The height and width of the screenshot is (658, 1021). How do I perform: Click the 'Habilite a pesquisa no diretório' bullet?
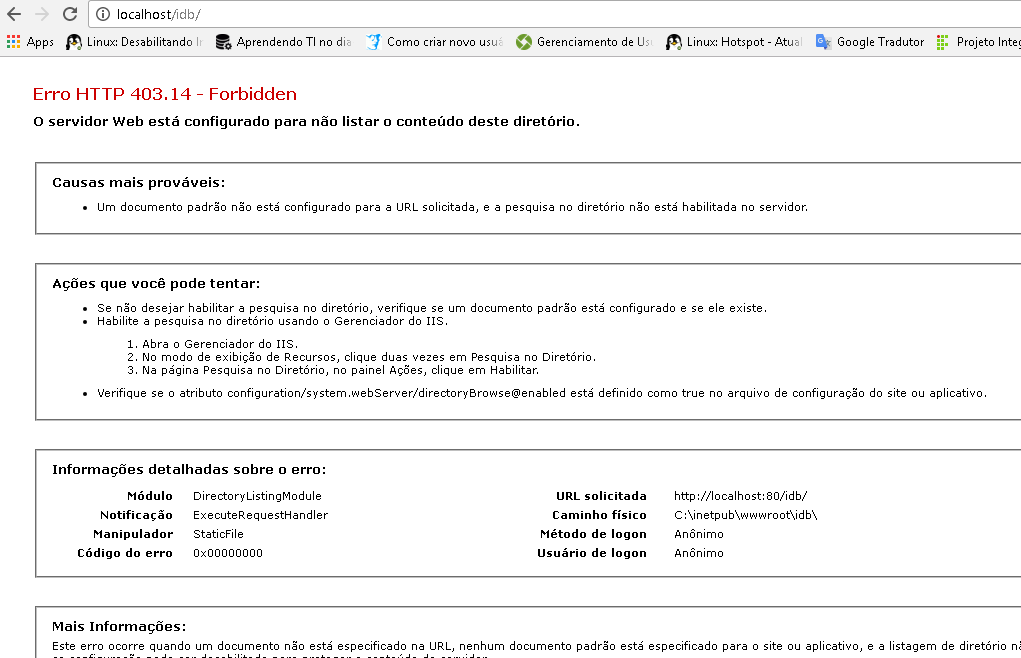272,321
